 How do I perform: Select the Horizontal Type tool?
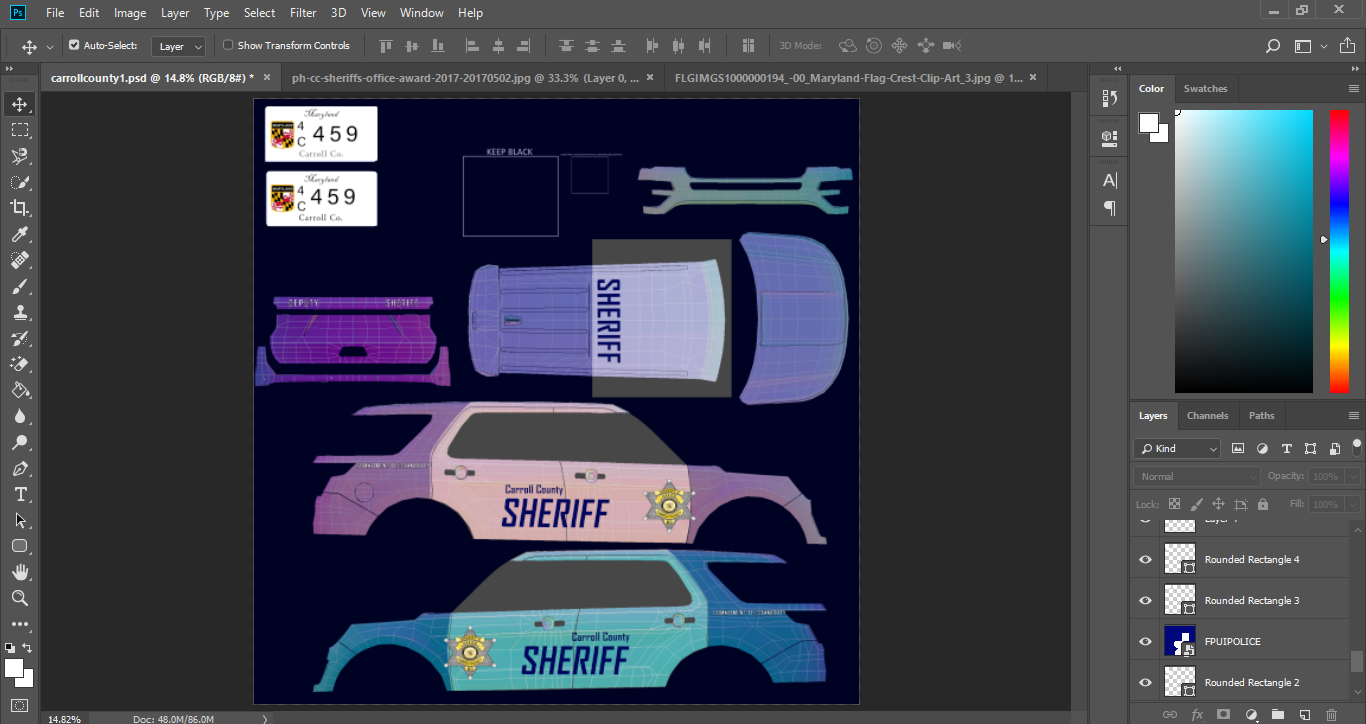coord(19,494)
